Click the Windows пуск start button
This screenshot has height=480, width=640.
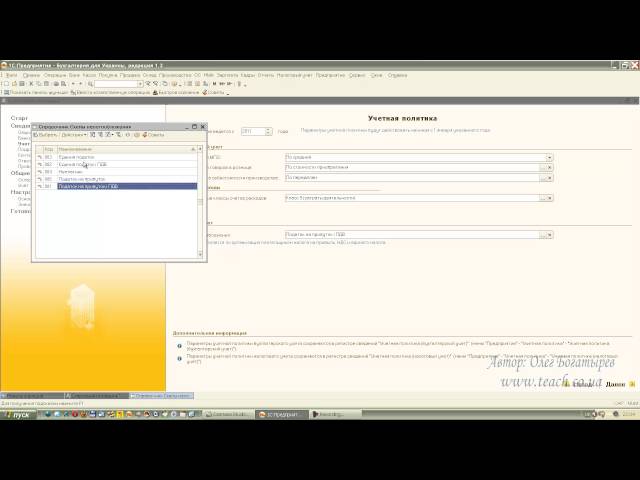19,415
